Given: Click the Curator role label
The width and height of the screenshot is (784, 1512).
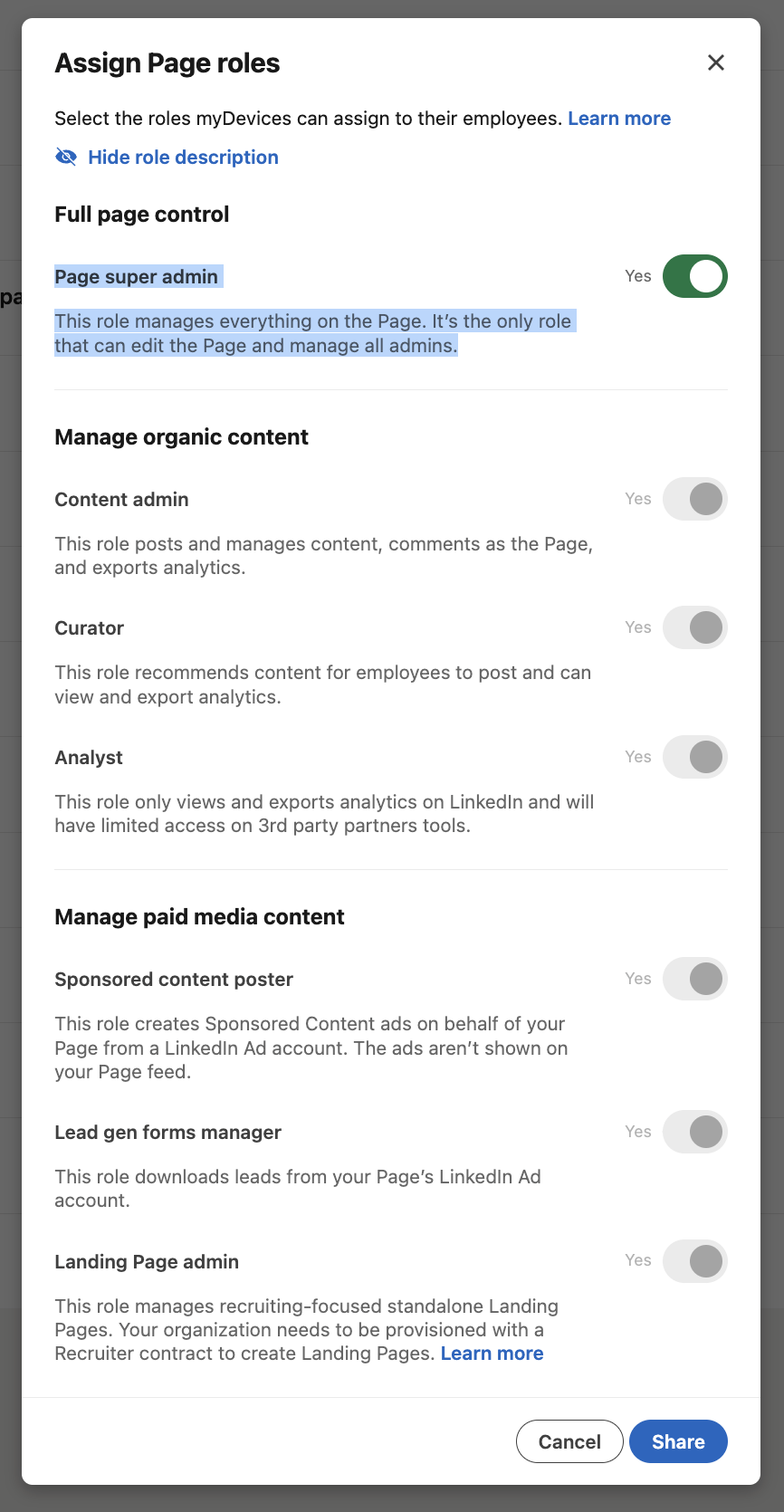Looking at the screenshot, I should click(x=89, y=628).
